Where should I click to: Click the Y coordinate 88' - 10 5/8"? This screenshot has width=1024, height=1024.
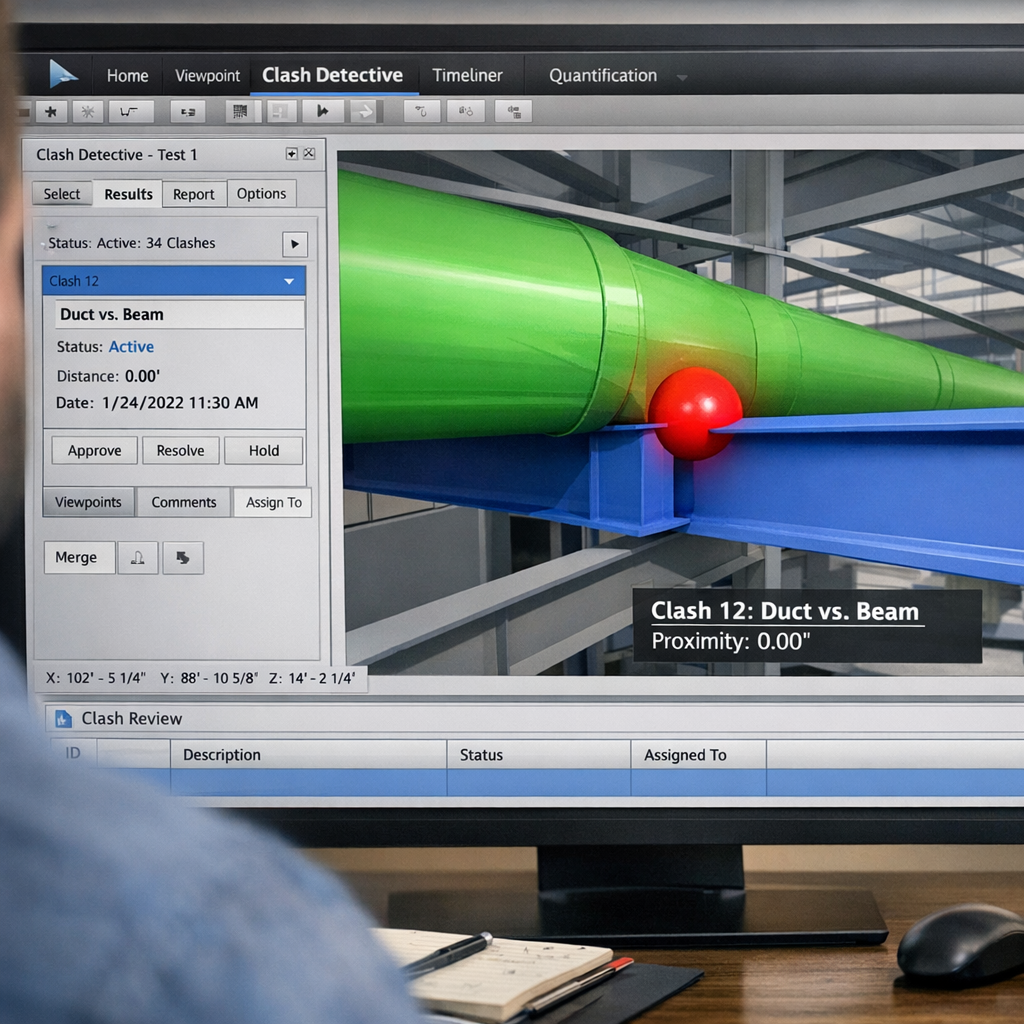209,678
